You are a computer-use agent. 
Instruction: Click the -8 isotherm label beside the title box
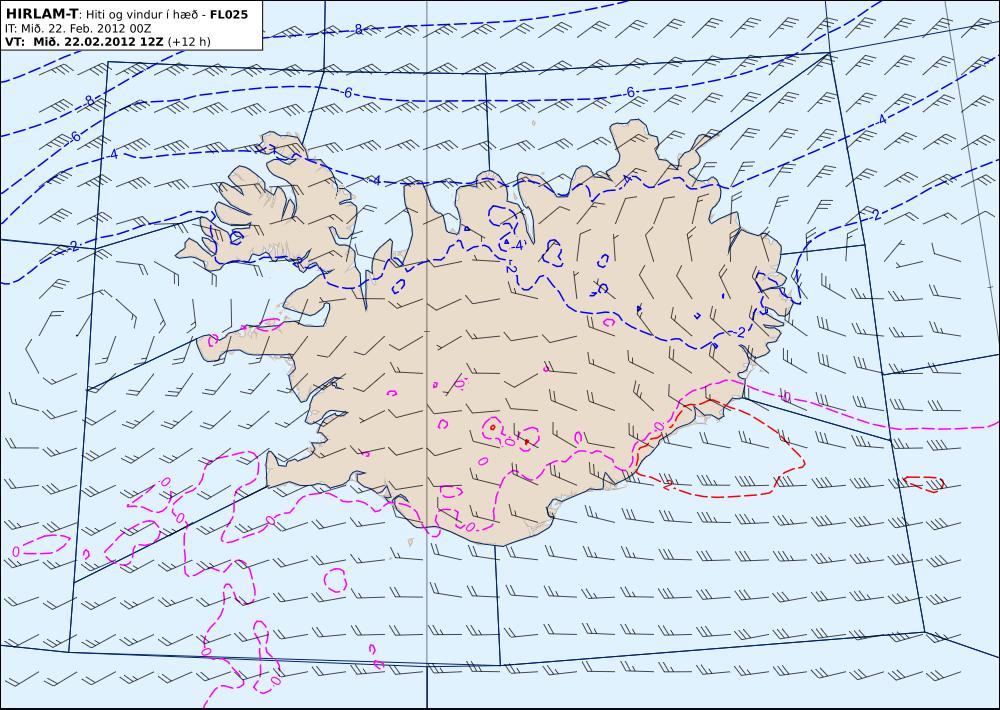coord(358,29)
